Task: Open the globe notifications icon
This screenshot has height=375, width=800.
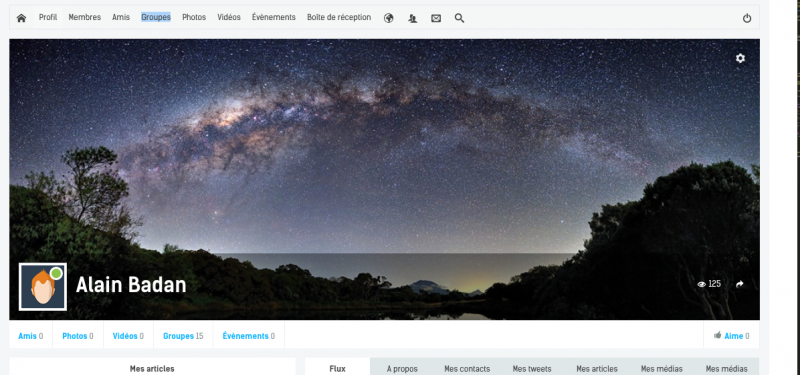Action: tap(389, 18)
